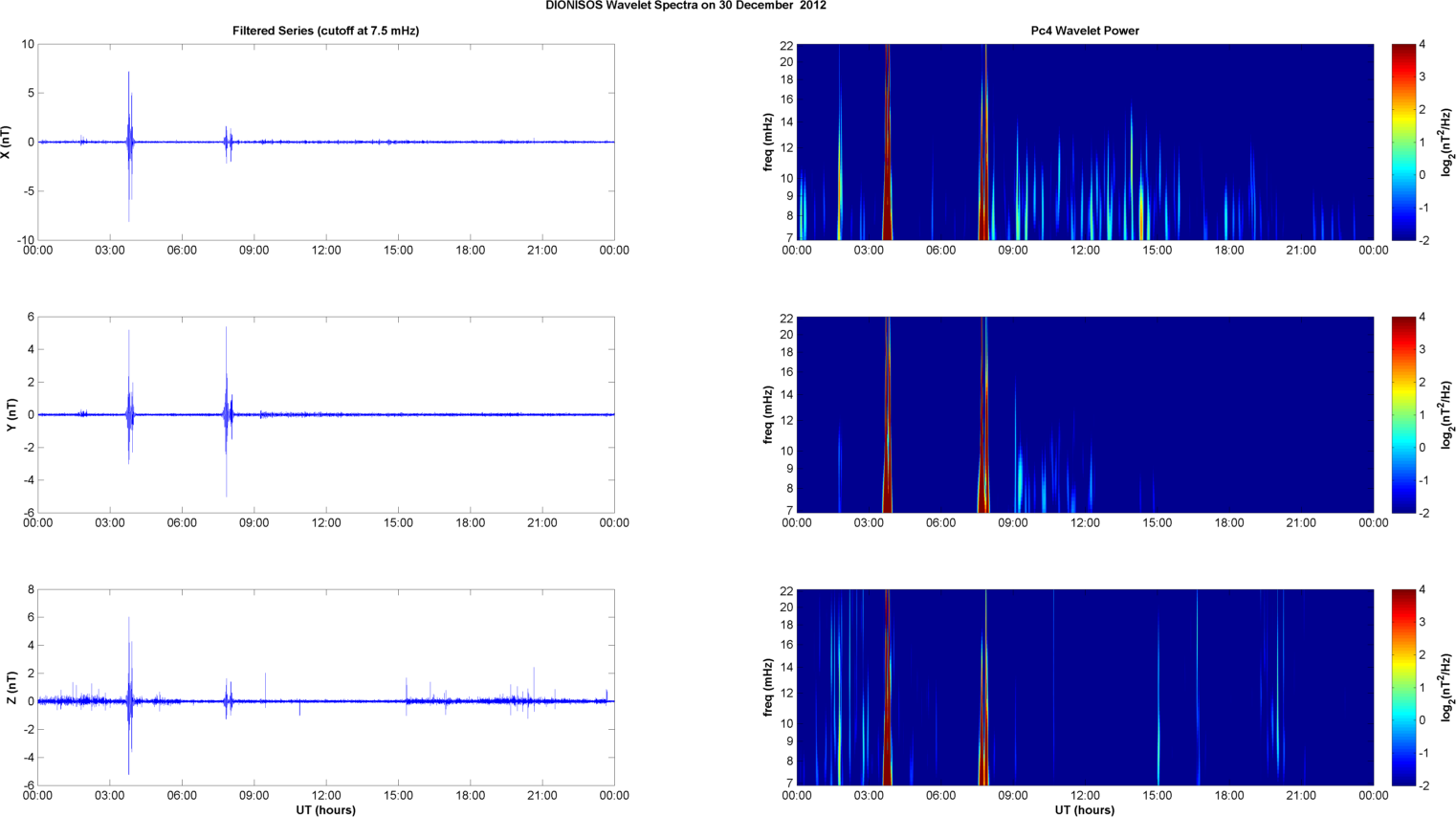Viewport: 1456px width, 817px height.
Task: Click the colorbar beside the top wavelet plot
Action: point(1402,142)
